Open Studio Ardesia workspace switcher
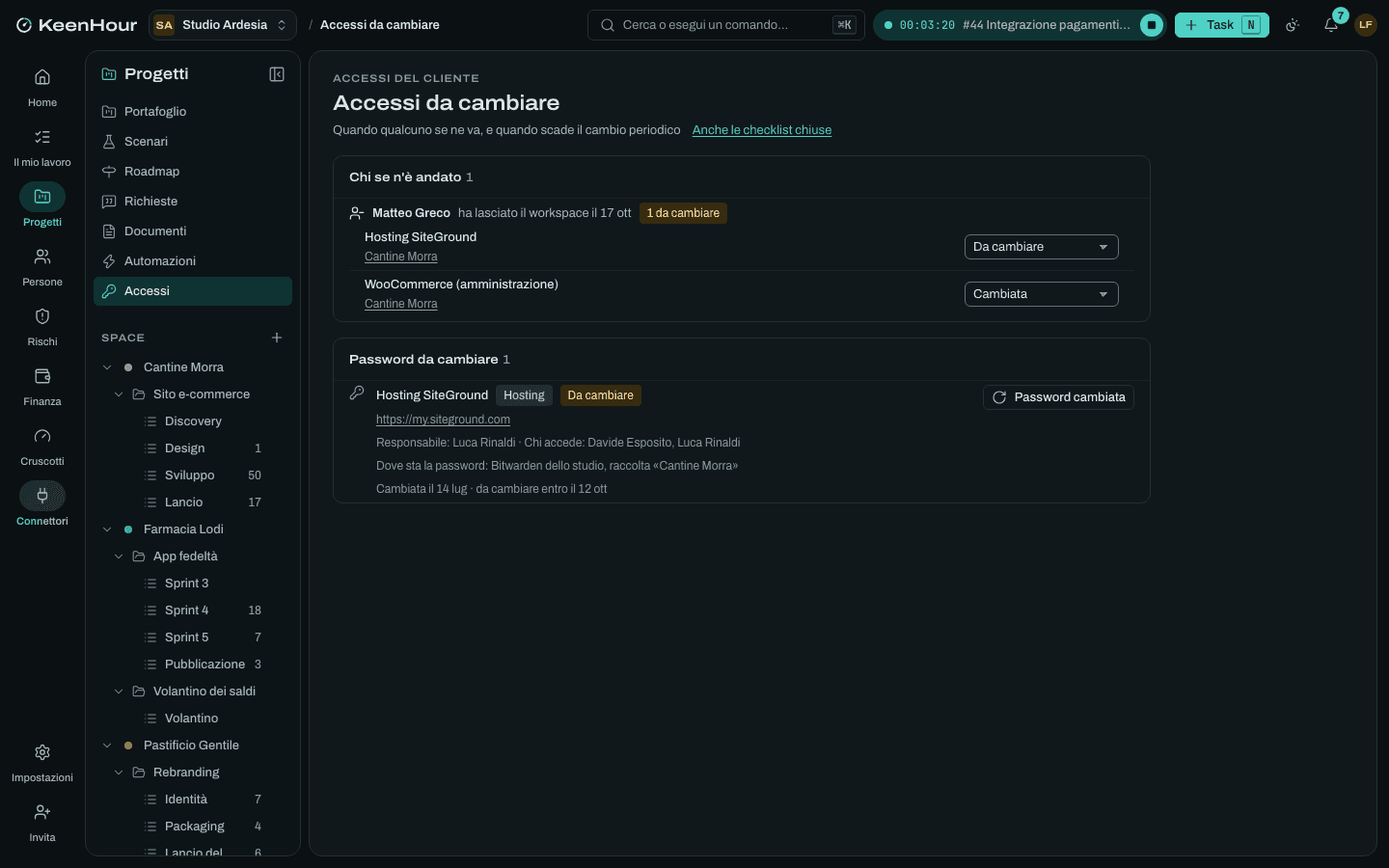Screen dimensions: 1389x868 coord(223,25)
